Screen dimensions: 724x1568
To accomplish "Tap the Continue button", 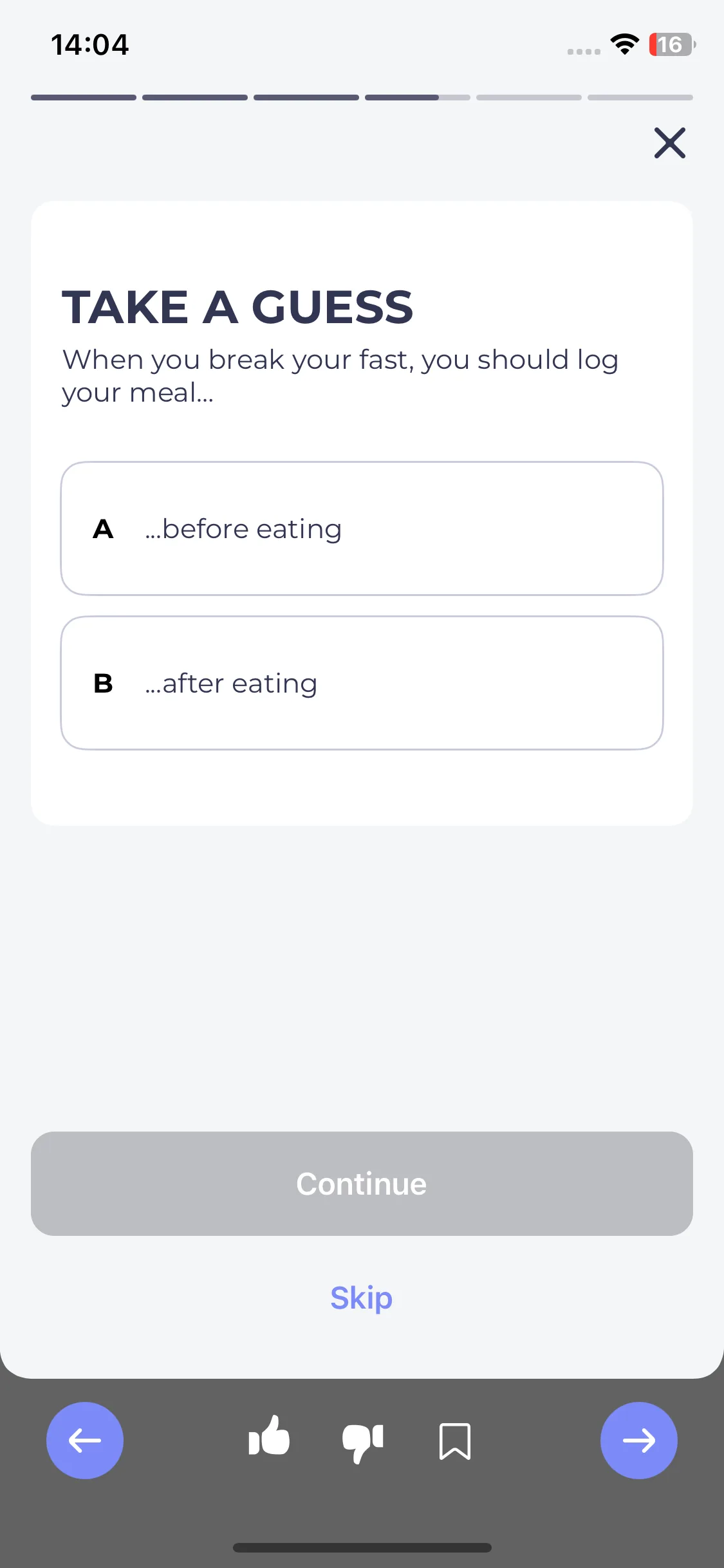I will click(x=362, y=1184).
